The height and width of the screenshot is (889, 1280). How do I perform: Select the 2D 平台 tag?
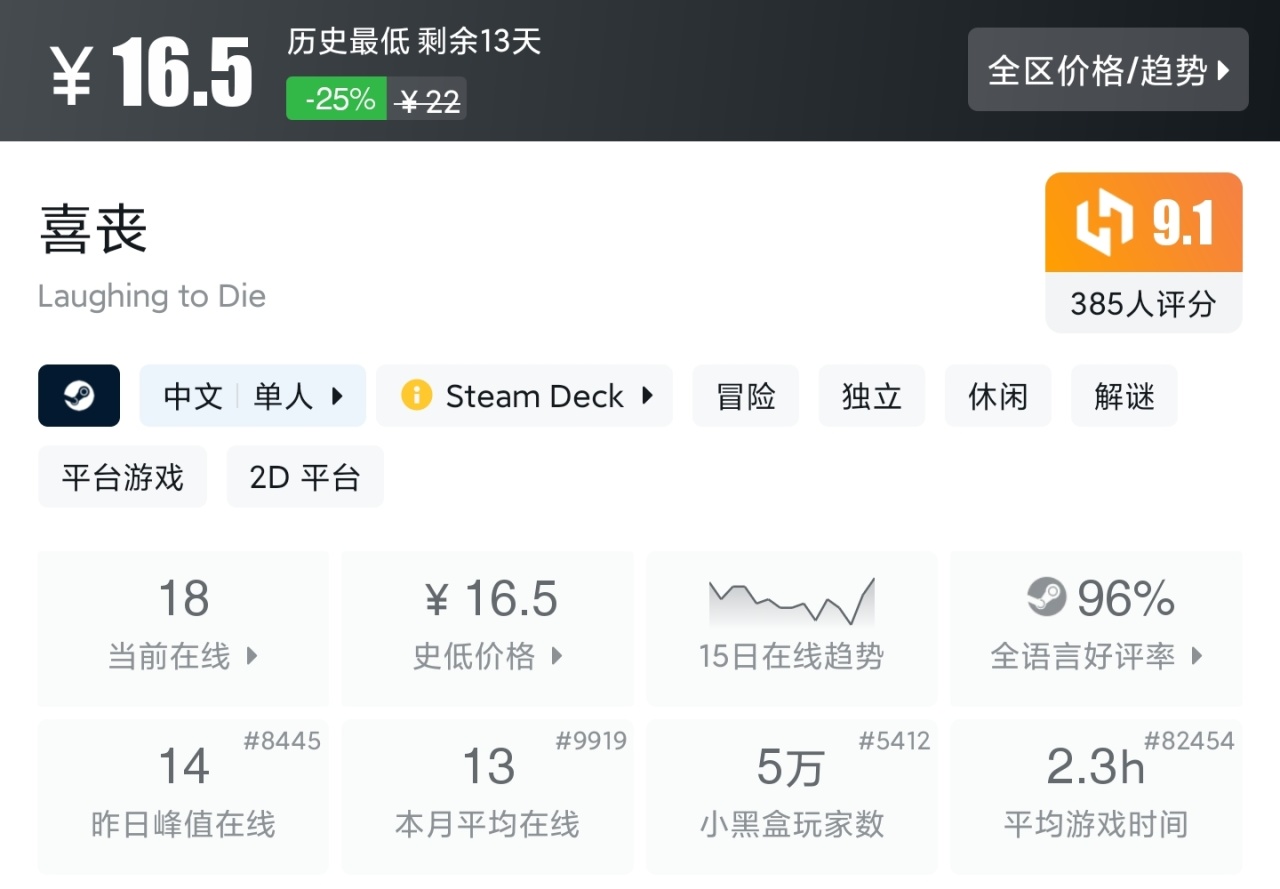(305, 477)
